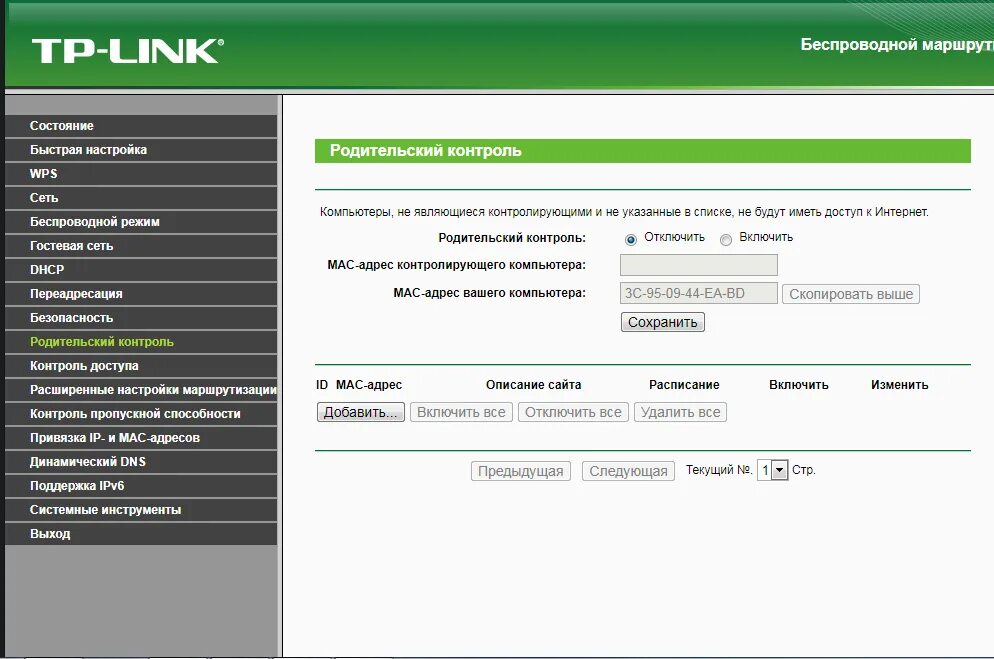Screen dimensions: 994x659
Task: Click the Добавить... button
Action: coord(361,412)
